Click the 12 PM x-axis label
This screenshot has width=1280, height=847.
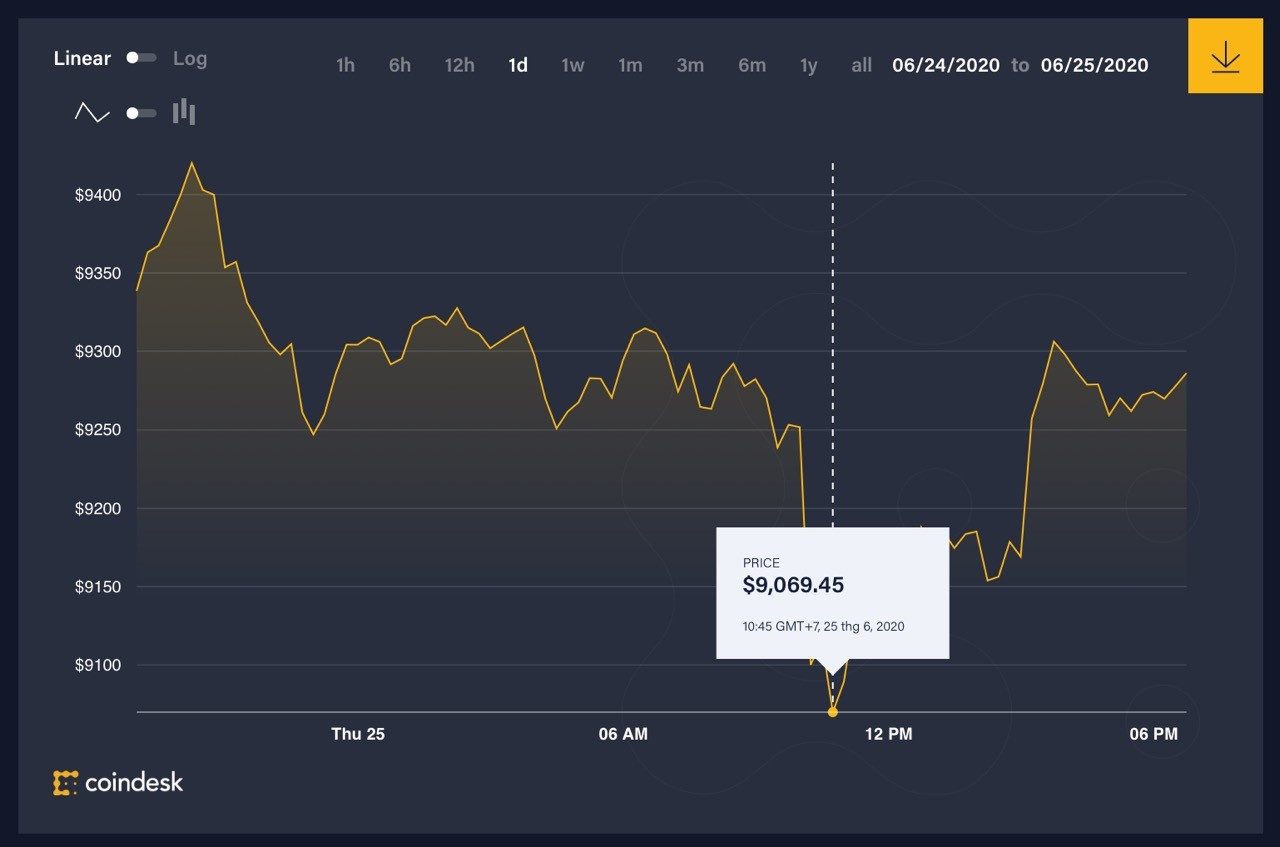pos(888,734)
